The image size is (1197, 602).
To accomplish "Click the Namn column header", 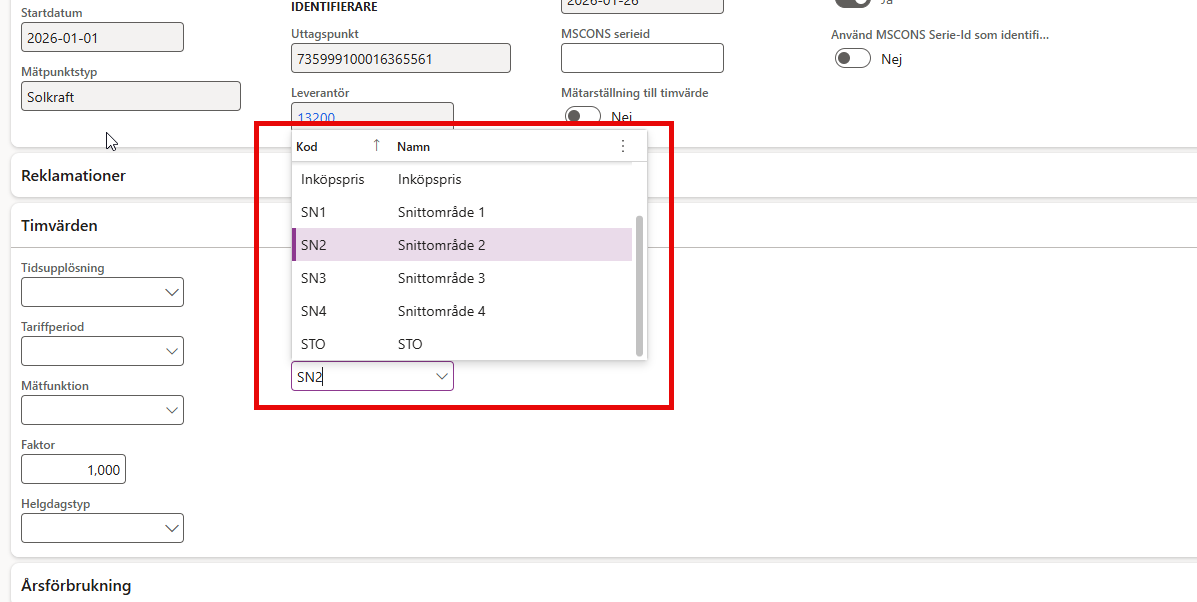I will [413, 146].
